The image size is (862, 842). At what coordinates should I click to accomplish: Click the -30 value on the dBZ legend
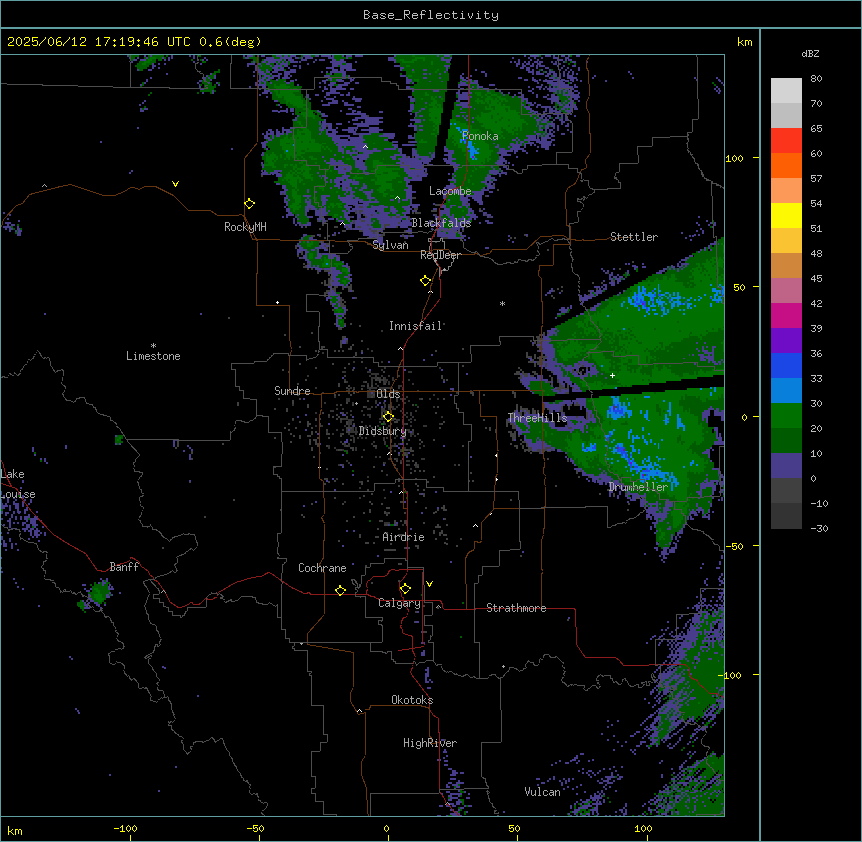819,529
